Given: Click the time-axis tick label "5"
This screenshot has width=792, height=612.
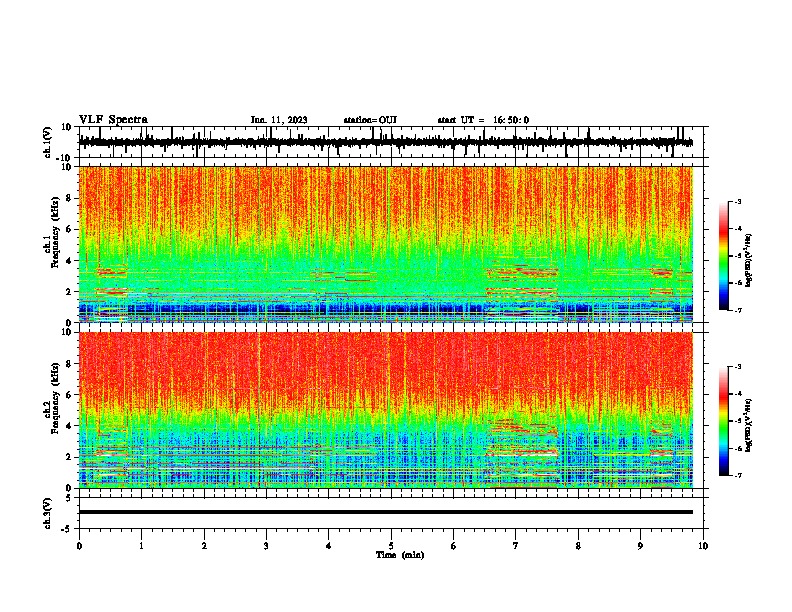Looking at the screenshot, I should click(391, 546).
